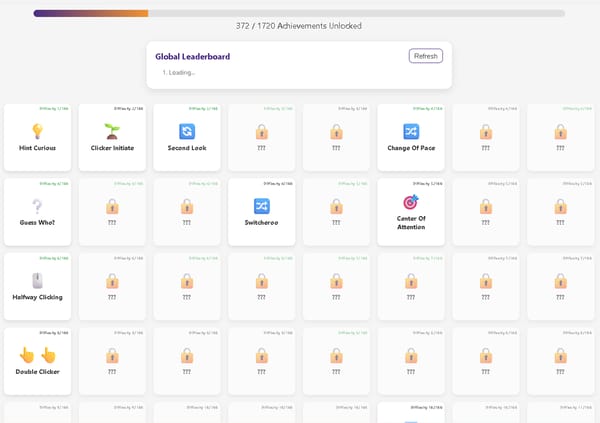
Task: Click the difficulty label on the Switcheroo card
Action: coord(278,183)
